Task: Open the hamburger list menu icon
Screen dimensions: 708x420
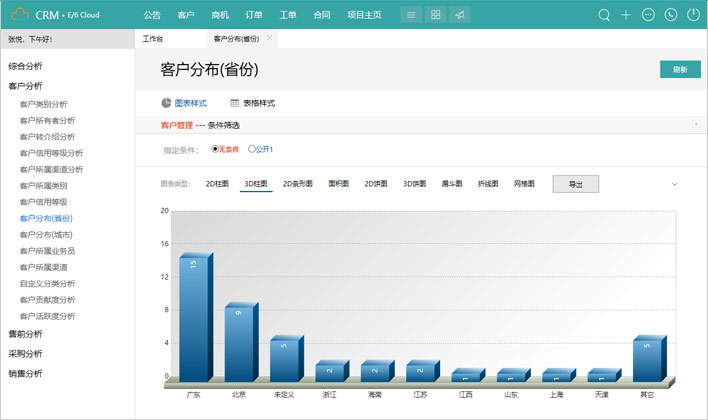Action: click(411, 15)
